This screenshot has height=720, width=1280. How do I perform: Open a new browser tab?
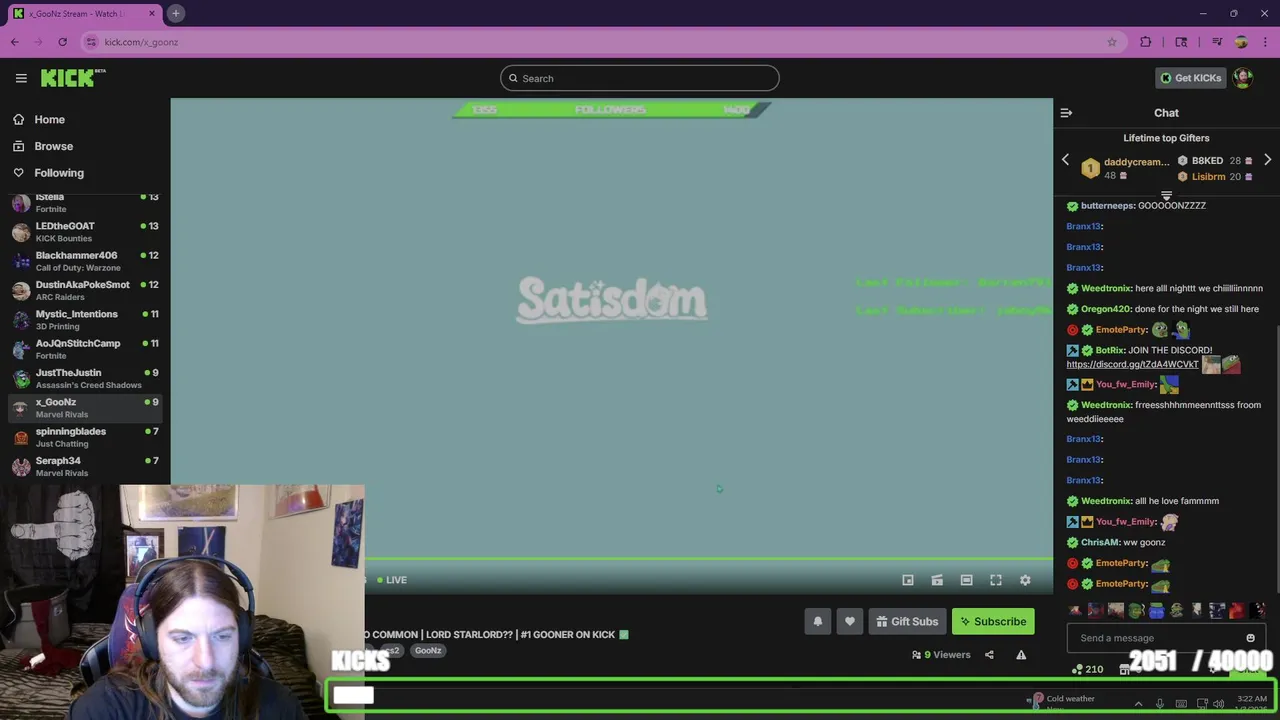point(175,13)
